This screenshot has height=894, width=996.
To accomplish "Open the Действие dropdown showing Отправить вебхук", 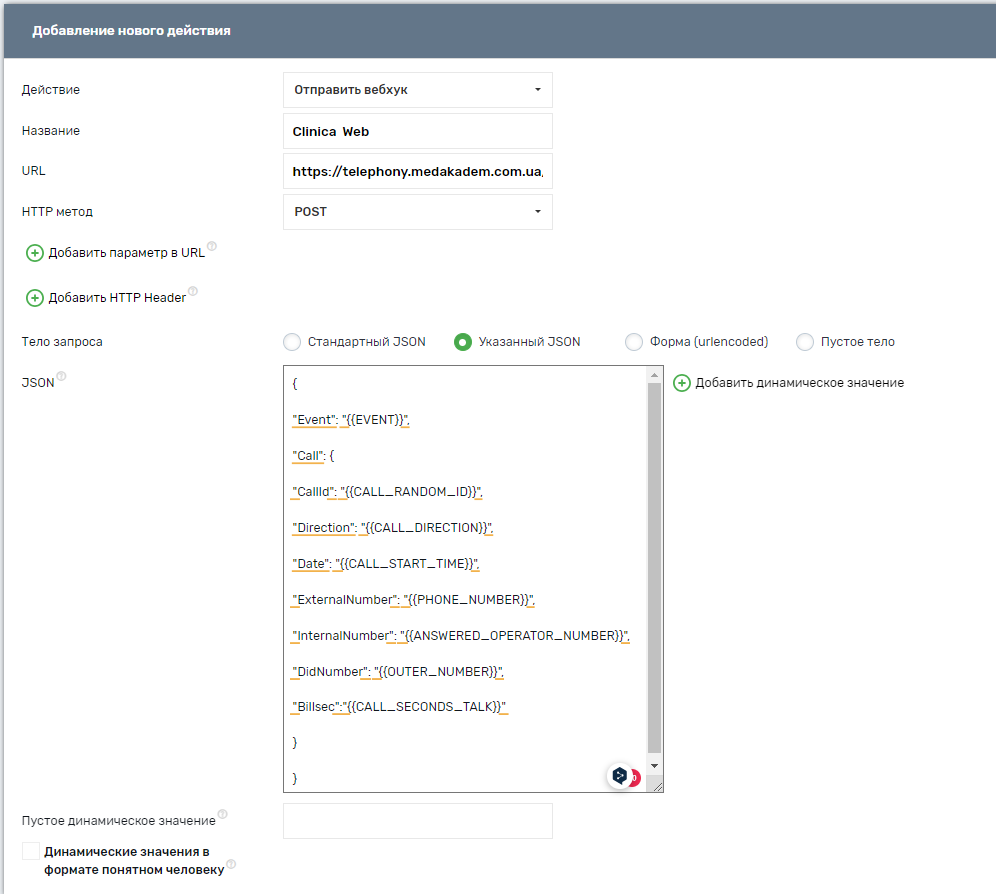I will pyautogui.click(x=417, y=90).
